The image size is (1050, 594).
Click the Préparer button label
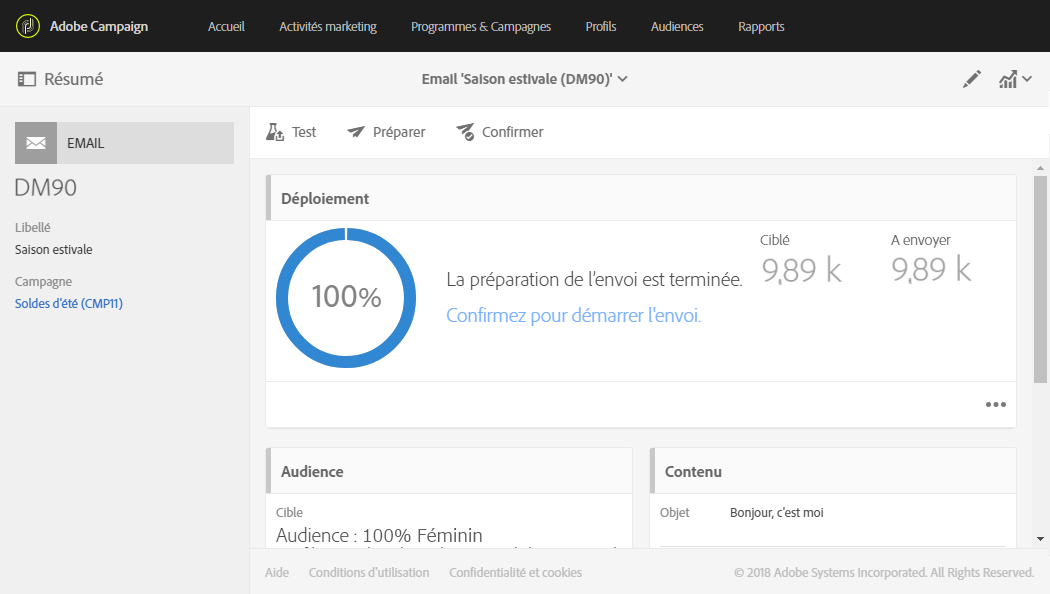399,132
